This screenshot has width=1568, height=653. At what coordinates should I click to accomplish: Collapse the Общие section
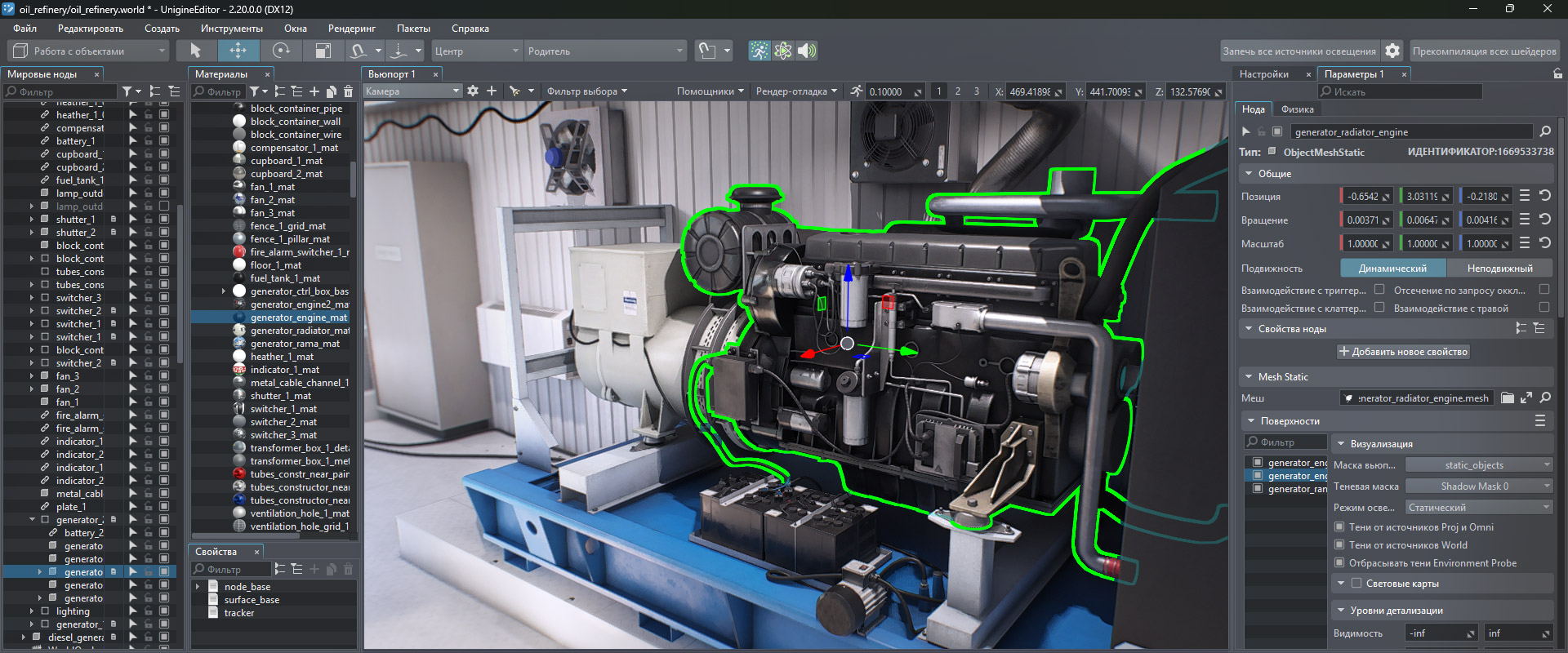1249,174
